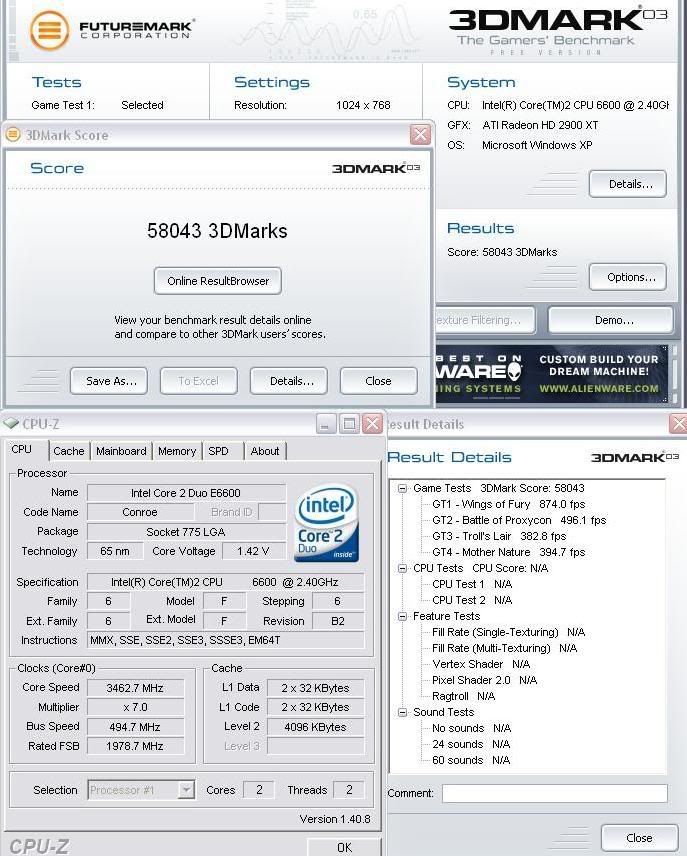Select the 60 sounds row
The height and width of the screenshot is (856, 687).
(x=471, y=760)
